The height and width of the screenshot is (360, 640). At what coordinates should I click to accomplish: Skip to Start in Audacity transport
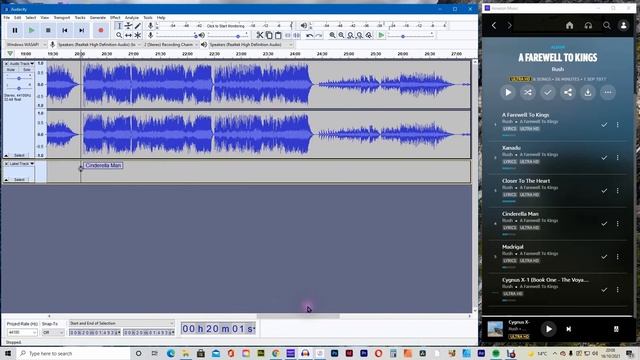pyautogui.click(x=65, y=30)
